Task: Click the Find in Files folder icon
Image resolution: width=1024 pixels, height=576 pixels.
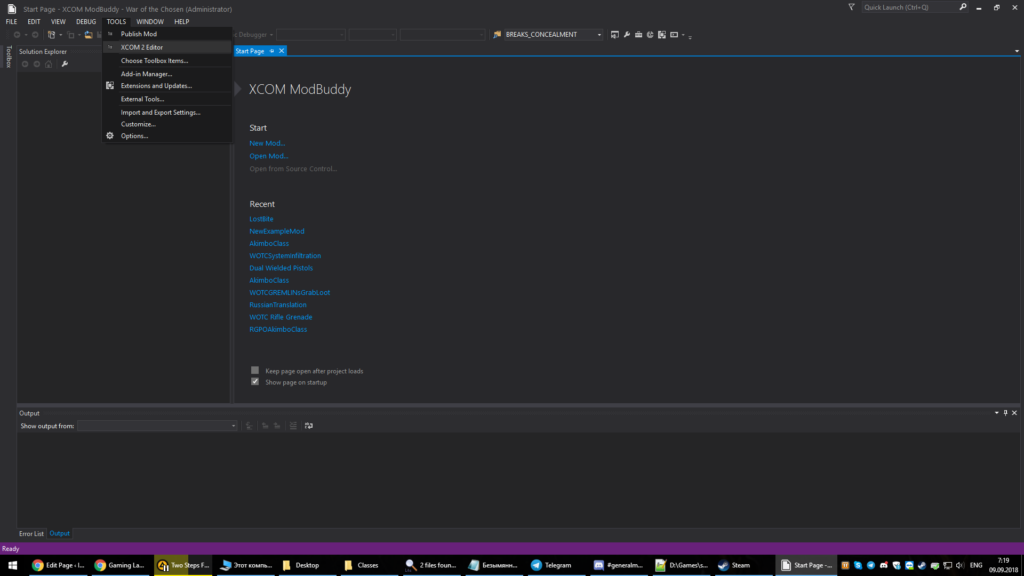Action: [x=497, y=35]
